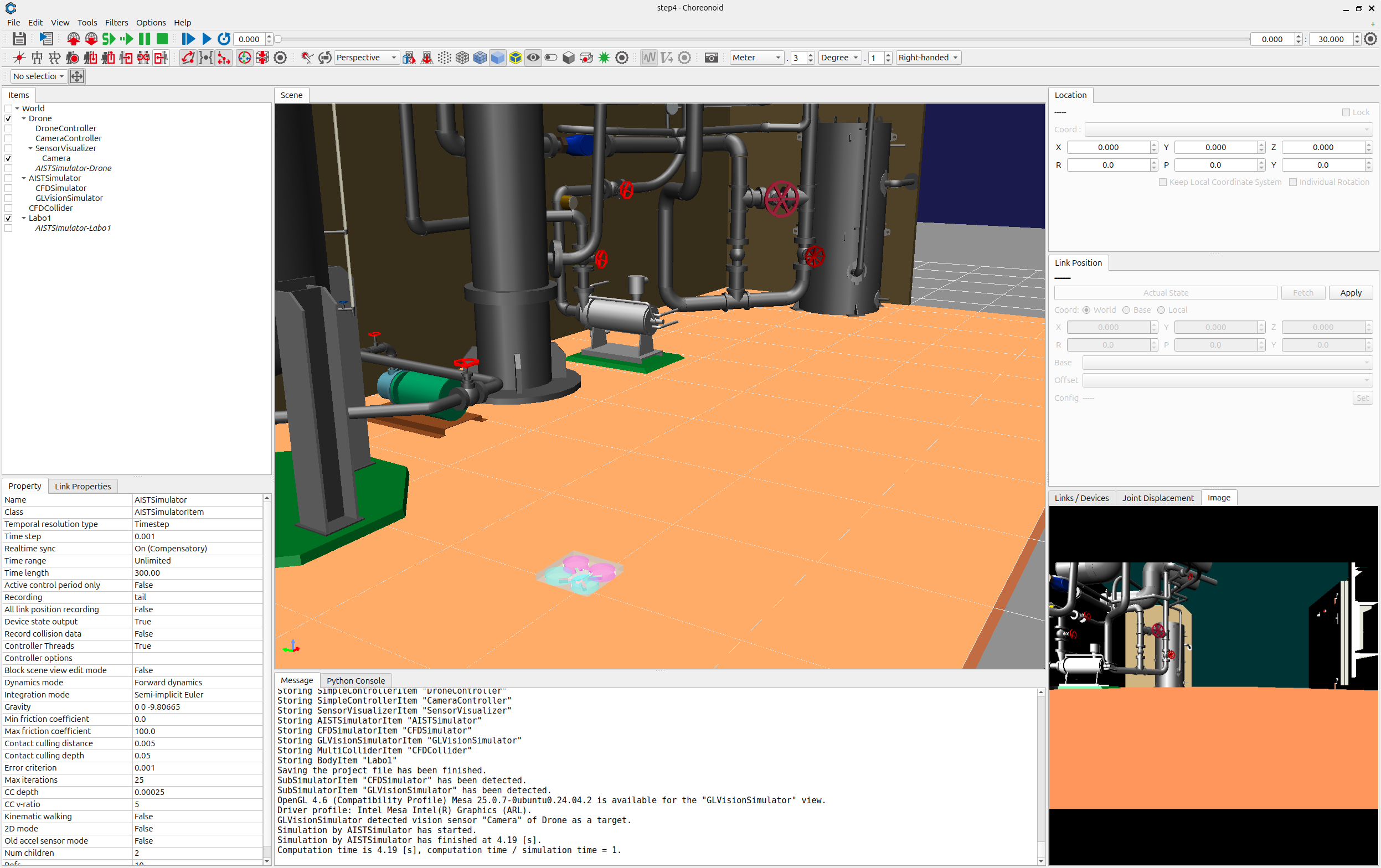Check the GLVisionSimulator item checkbox

pyautogui.click(x=9, y=198)
